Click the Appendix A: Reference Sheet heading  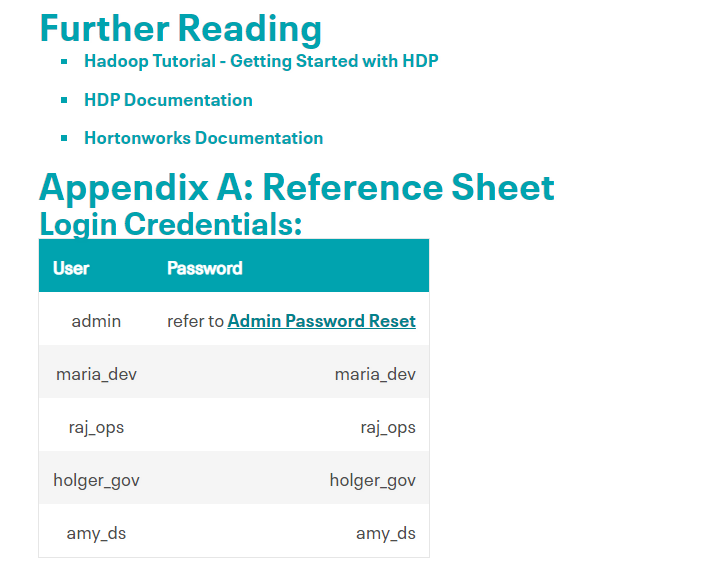pyautogui.click(x=296, y=187)
